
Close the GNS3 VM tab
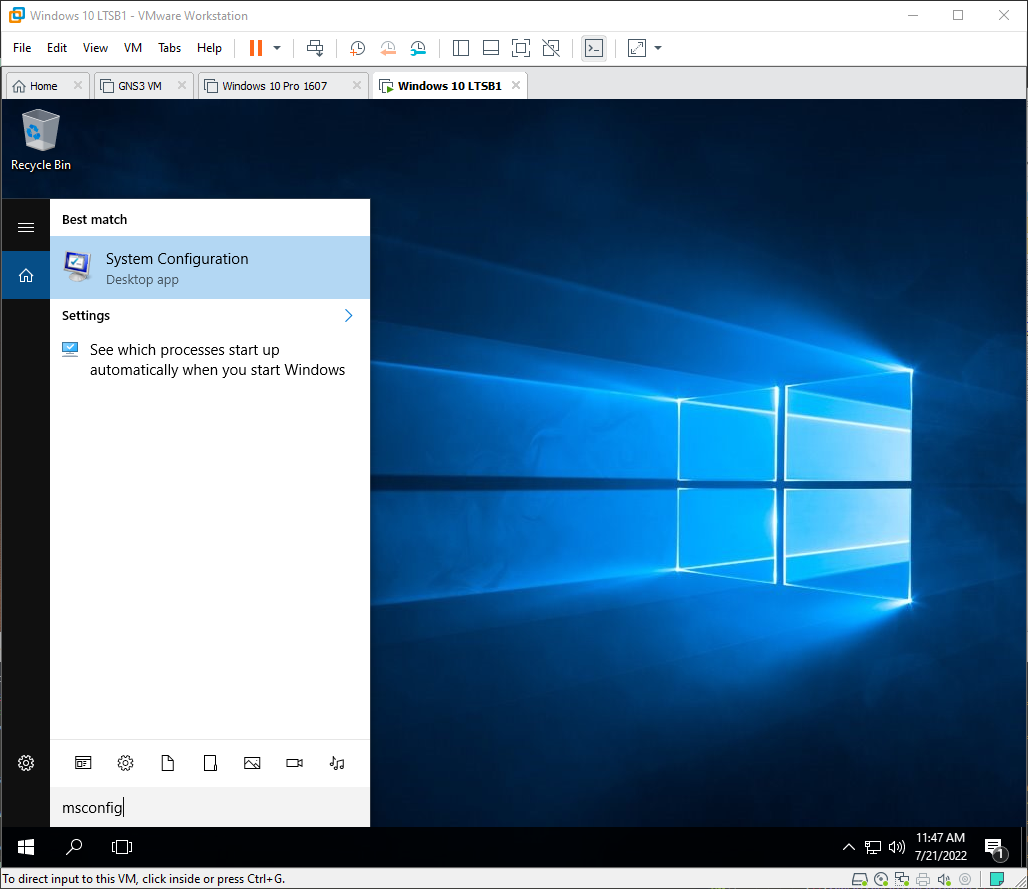[182, 85]
